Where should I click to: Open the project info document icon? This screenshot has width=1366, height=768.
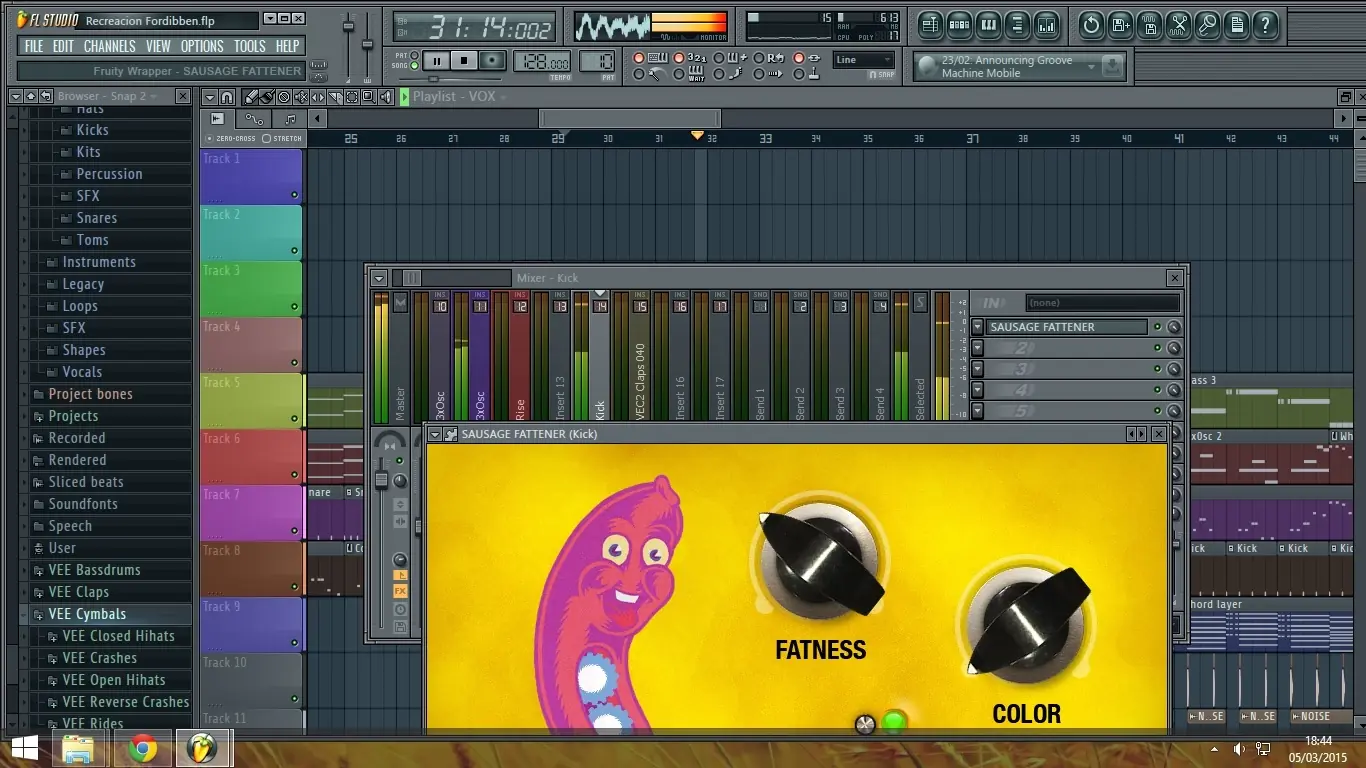click(x=1237, y=25)
